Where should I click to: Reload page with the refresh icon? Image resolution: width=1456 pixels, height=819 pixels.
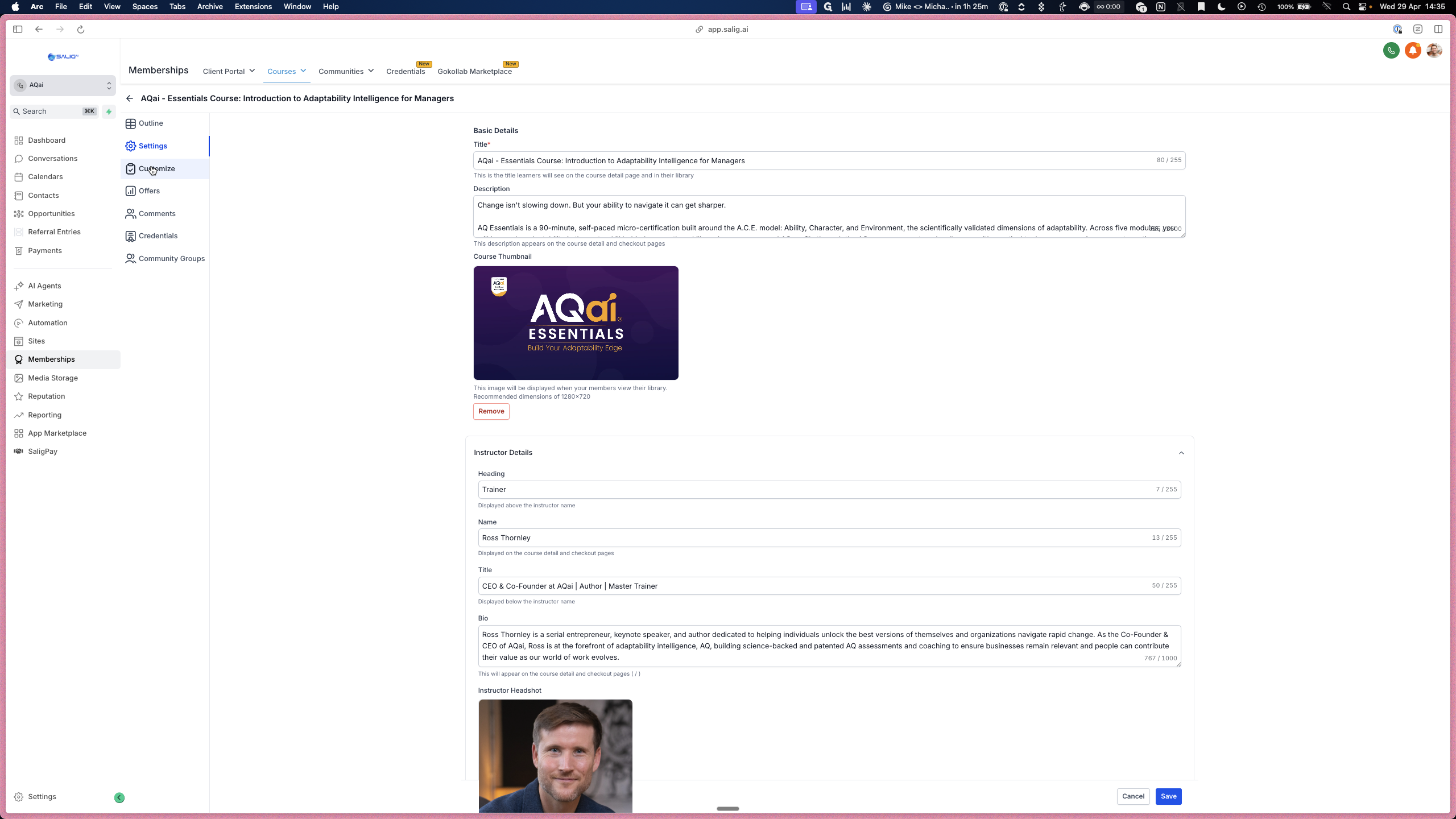[x=81, y=30]
